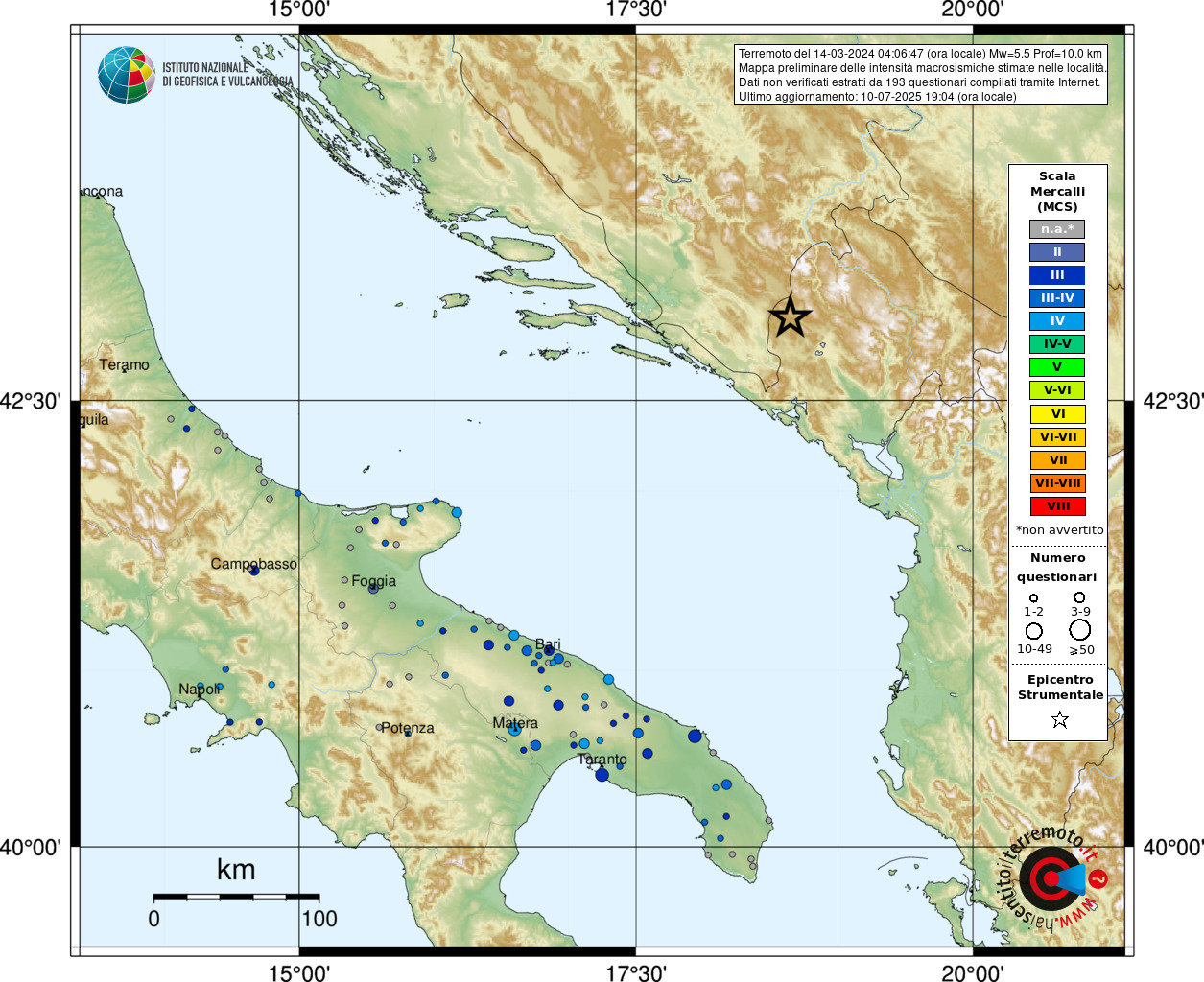This screenshot has width=1204, height=982.
Task: Click the VI yellow intensity swatch
Action: (1057, 414)
